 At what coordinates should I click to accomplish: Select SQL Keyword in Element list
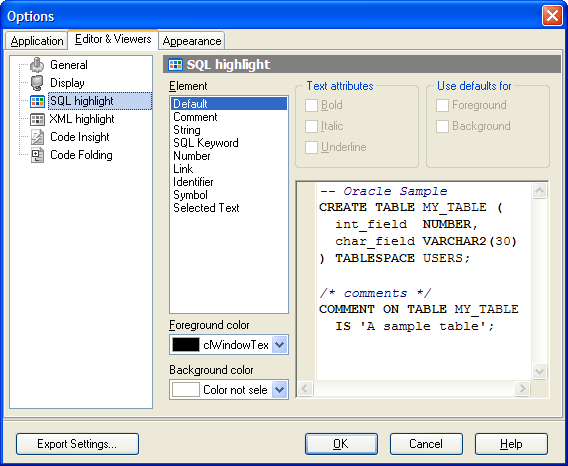206,143
